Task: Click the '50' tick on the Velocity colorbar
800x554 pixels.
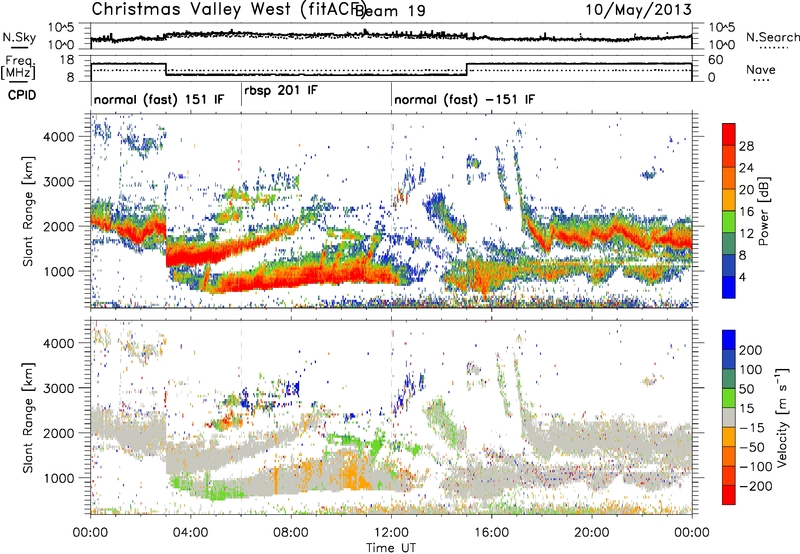Action: pos(746,389)
